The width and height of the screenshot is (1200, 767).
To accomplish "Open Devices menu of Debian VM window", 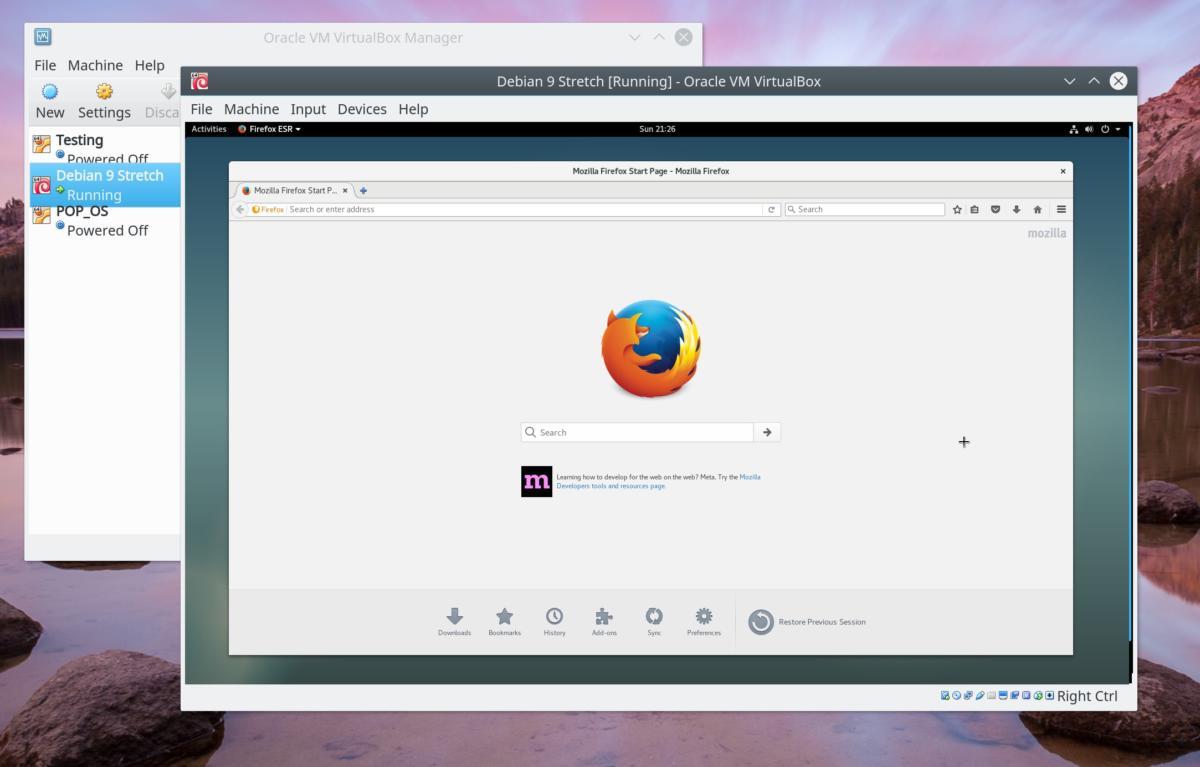I will 362,109.
